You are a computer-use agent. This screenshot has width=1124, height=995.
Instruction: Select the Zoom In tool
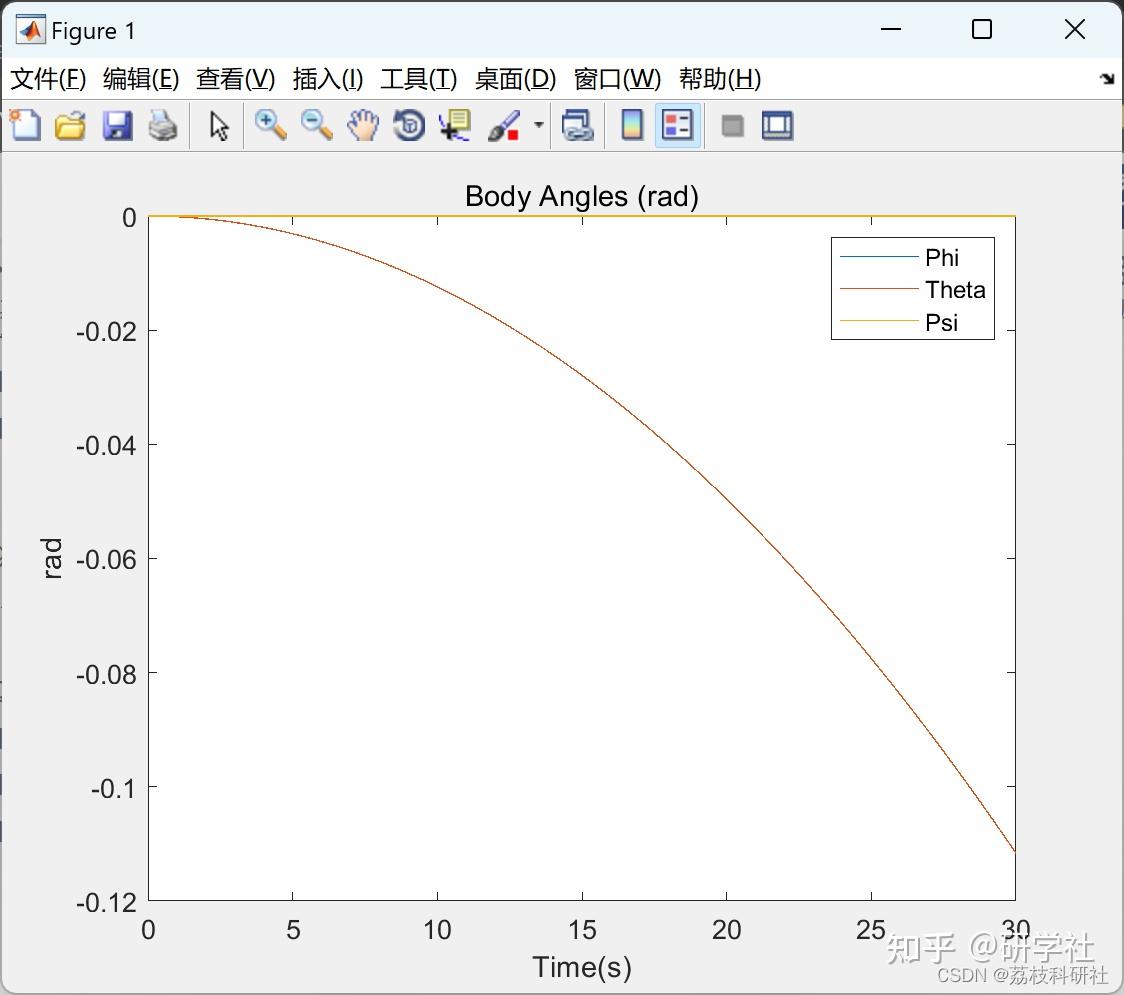coord(270,125)
